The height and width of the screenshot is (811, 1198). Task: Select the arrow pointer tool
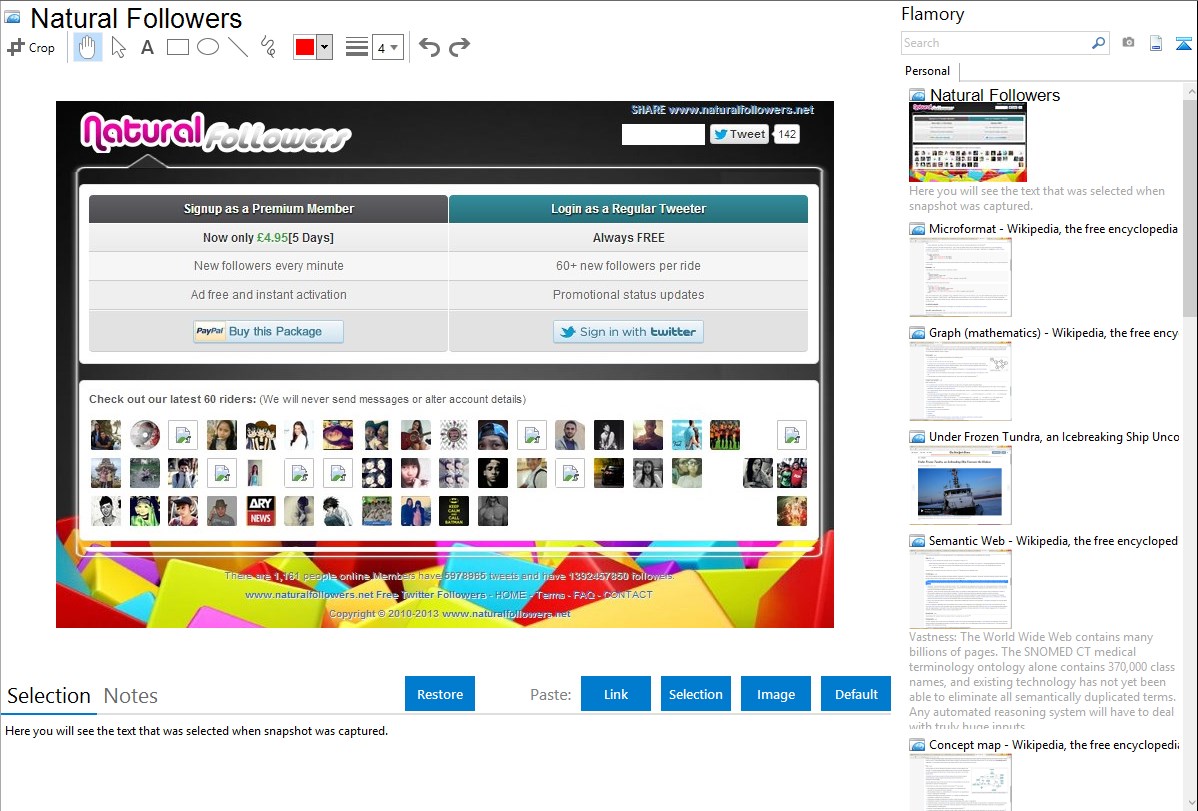pos(118,47)
